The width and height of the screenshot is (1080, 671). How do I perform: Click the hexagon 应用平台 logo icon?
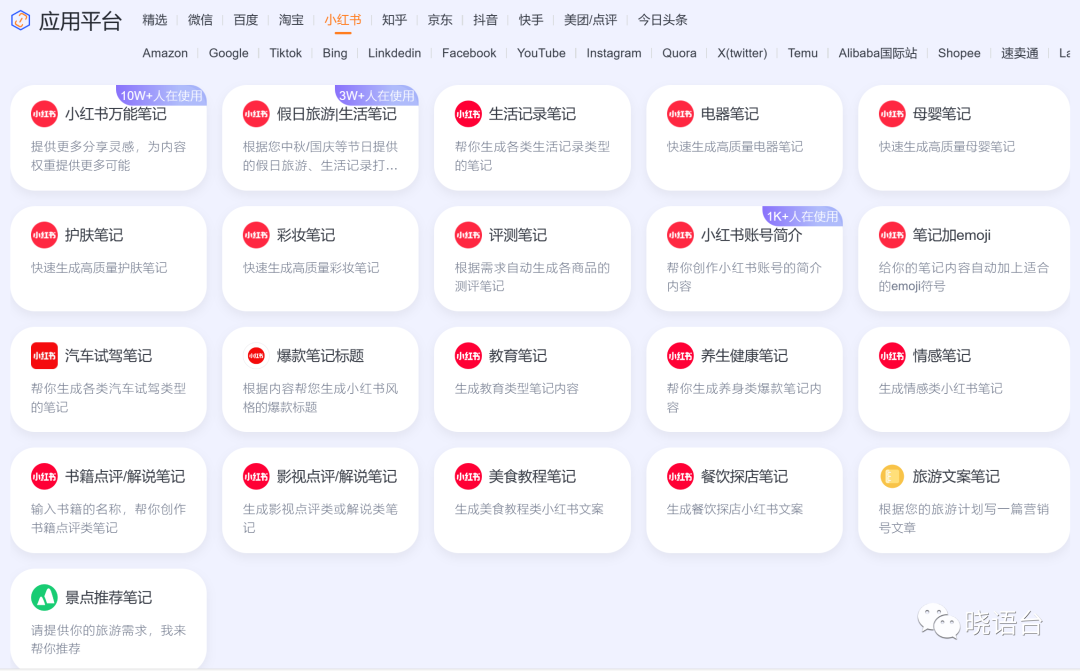20,20
